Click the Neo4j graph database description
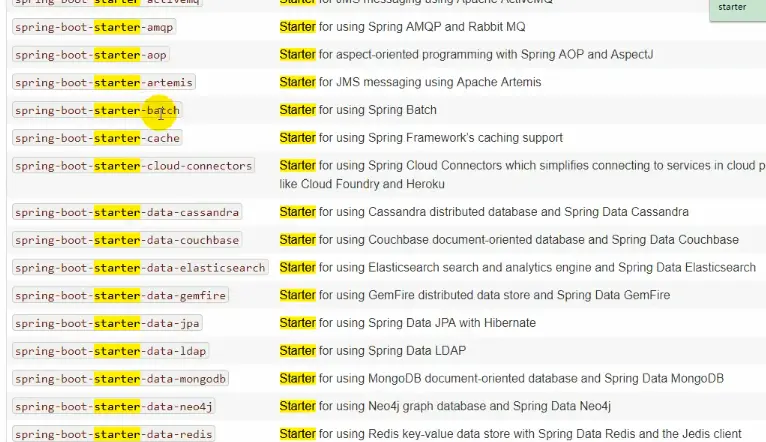 pos(445,407)
